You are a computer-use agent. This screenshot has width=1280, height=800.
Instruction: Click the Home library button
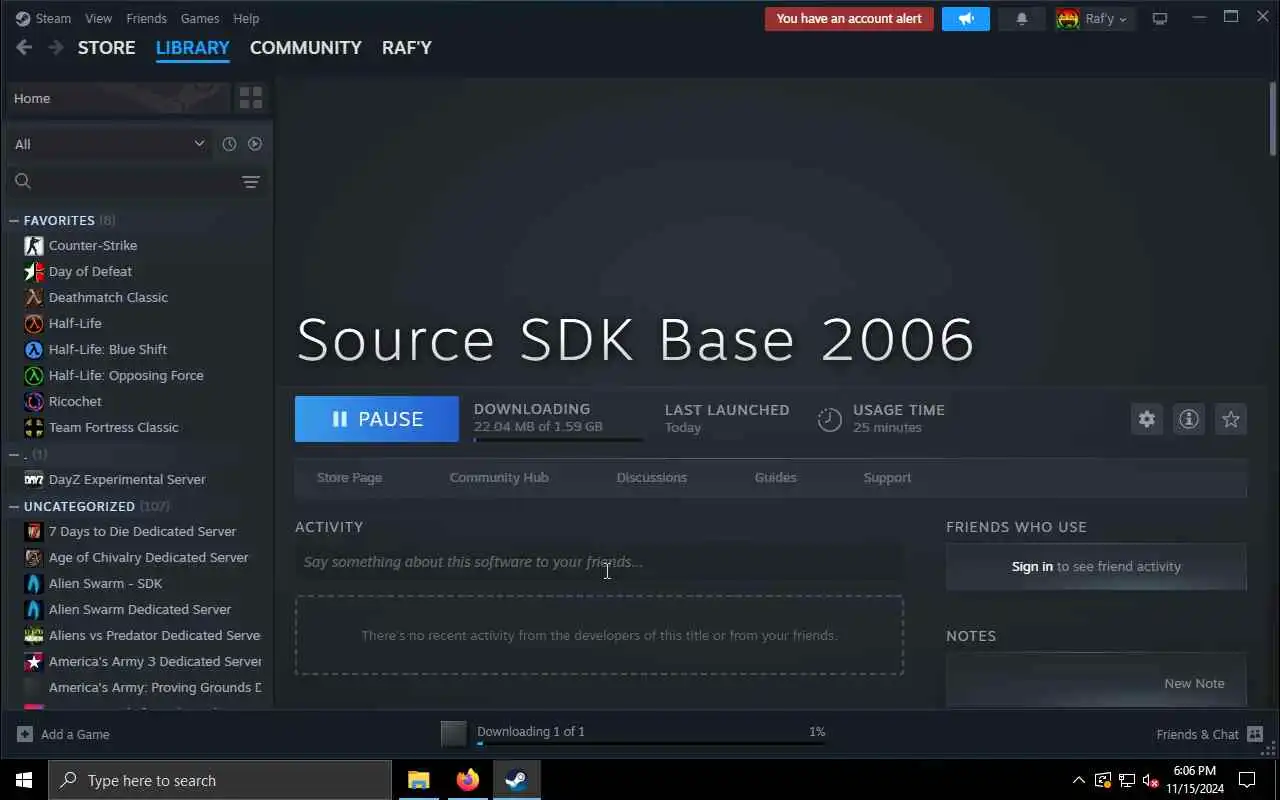[118, 98]
